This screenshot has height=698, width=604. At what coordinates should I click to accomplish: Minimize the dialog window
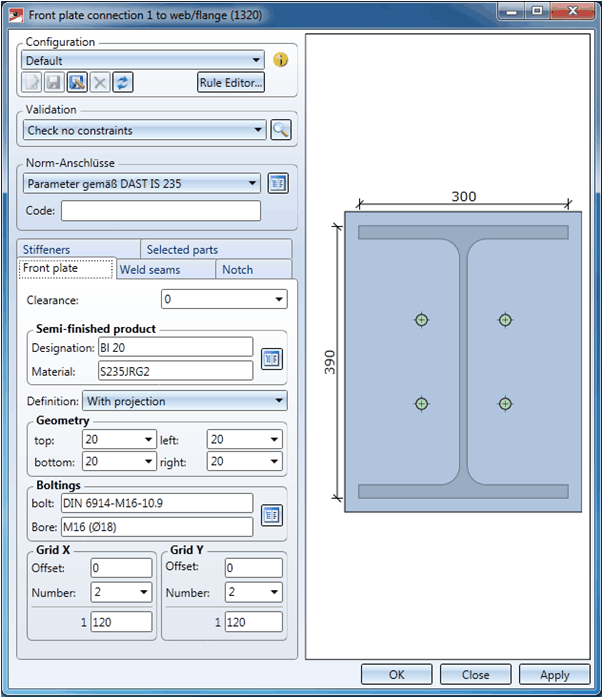click(x=511, y=11)
